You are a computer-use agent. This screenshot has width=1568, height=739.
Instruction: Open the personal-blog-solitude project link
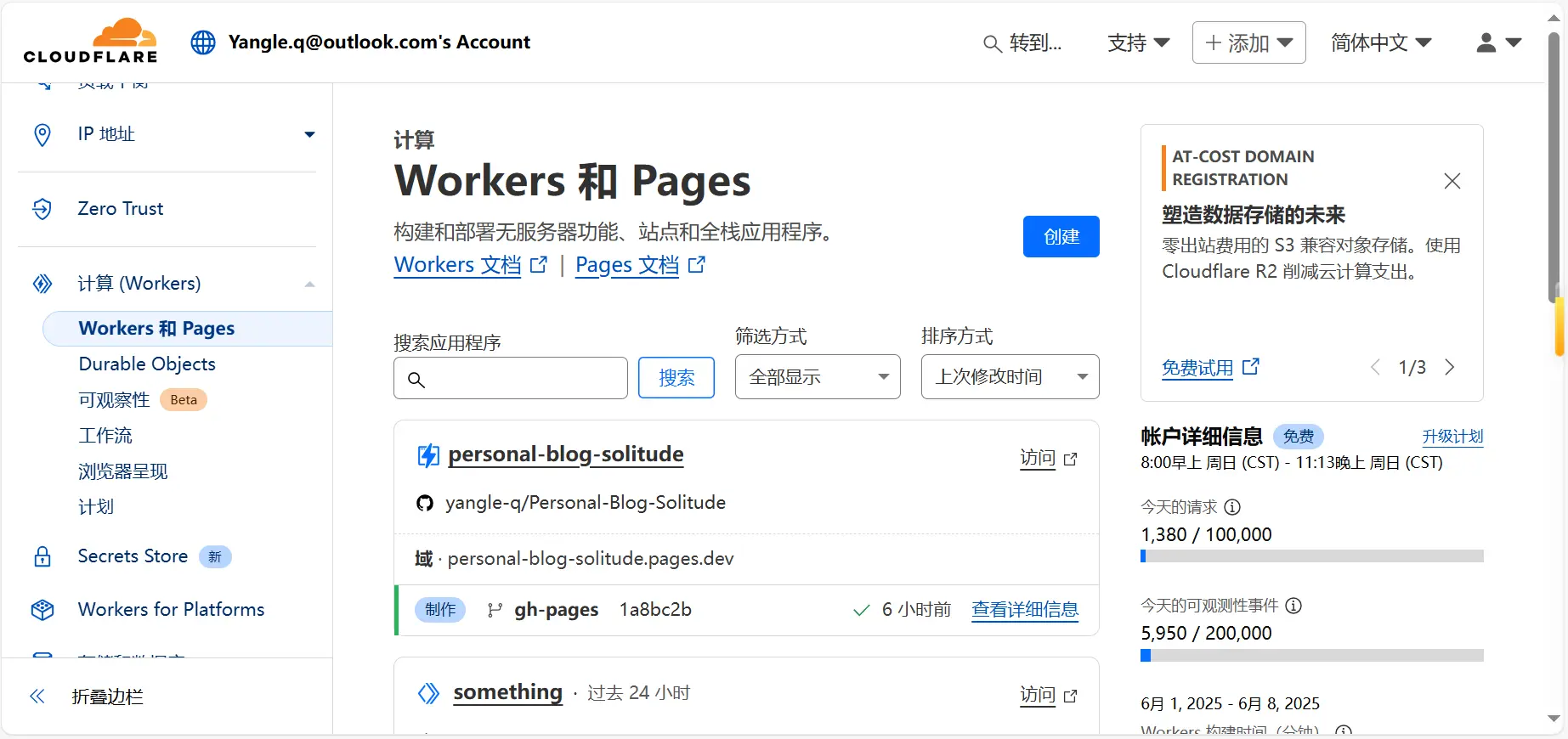point(566,454)
